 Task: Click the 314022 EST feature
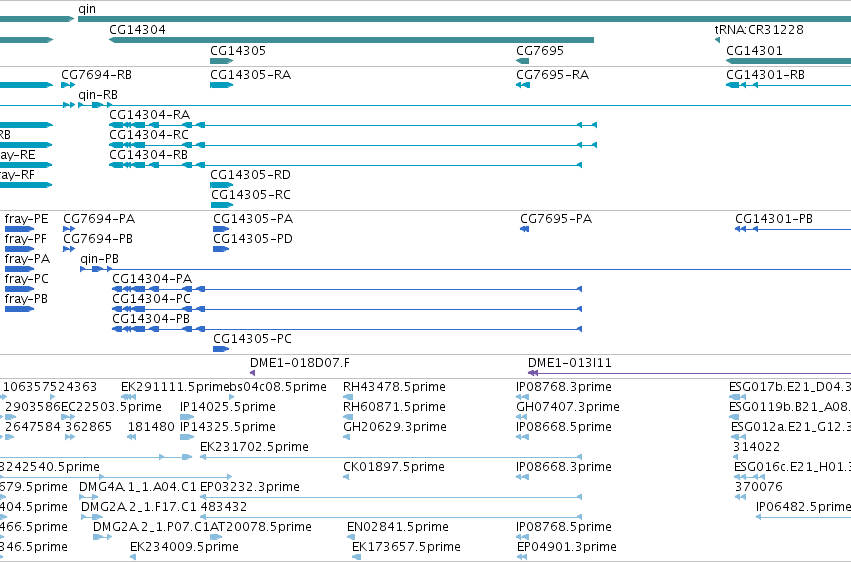[x=736, y=457]
